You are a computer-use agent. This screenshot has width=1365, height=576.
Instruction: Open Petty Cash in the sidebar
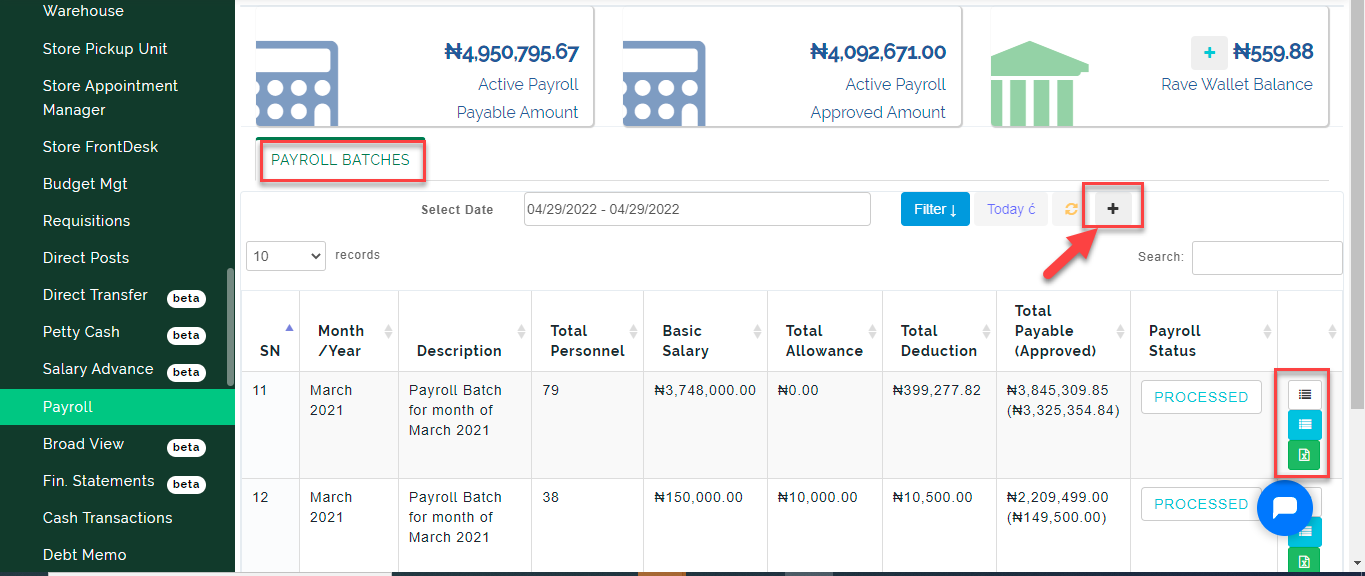(81, 332)
